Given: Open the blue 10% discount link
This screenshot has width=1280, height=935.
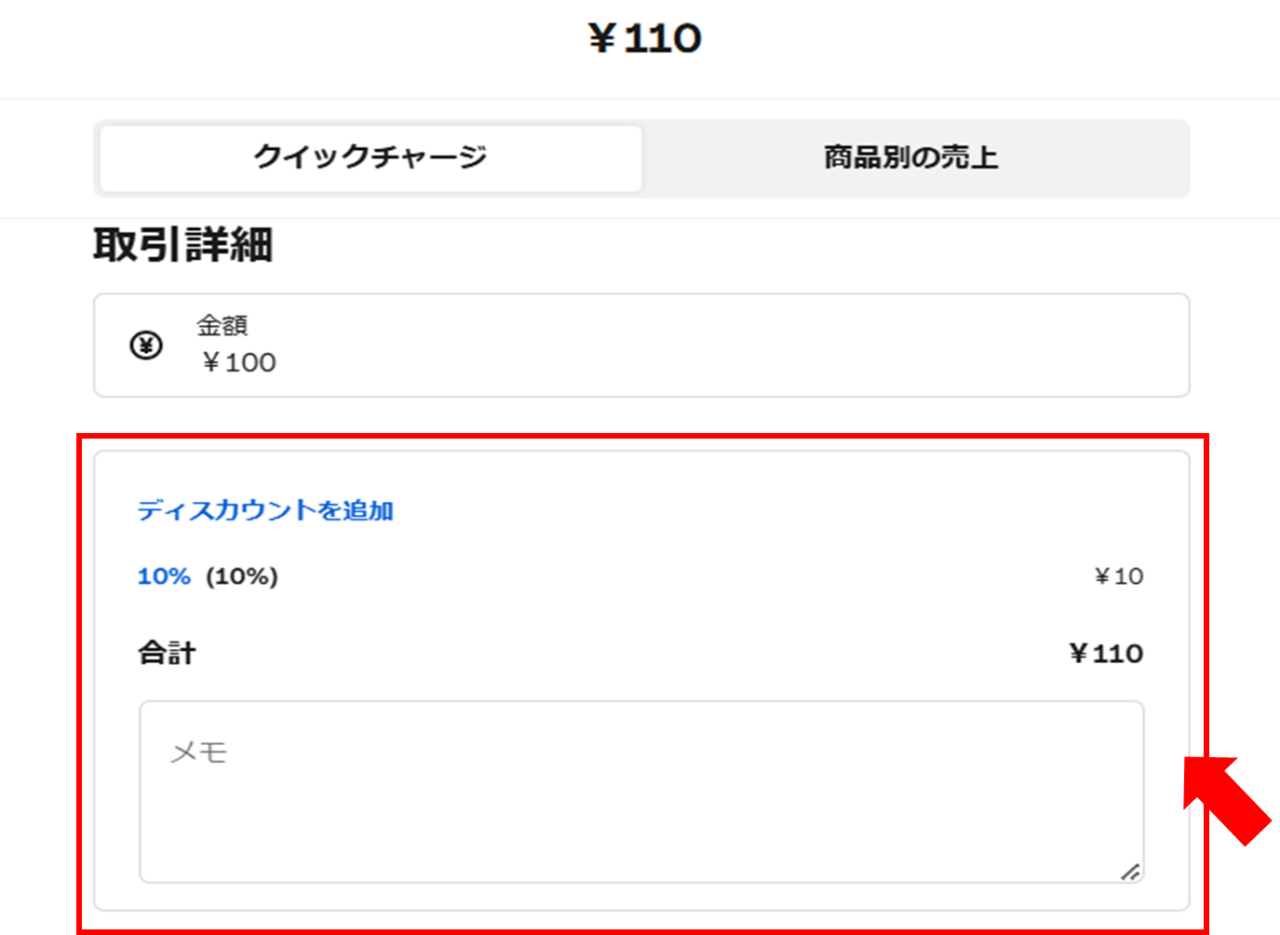Looking at the screenshot, I should pyautogui.click(x=164, y=576).
